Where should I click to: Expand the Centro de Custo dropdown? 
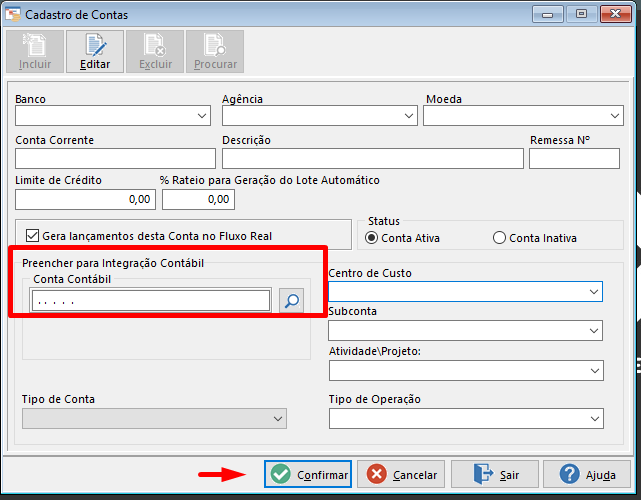click(x=466, y=292)
